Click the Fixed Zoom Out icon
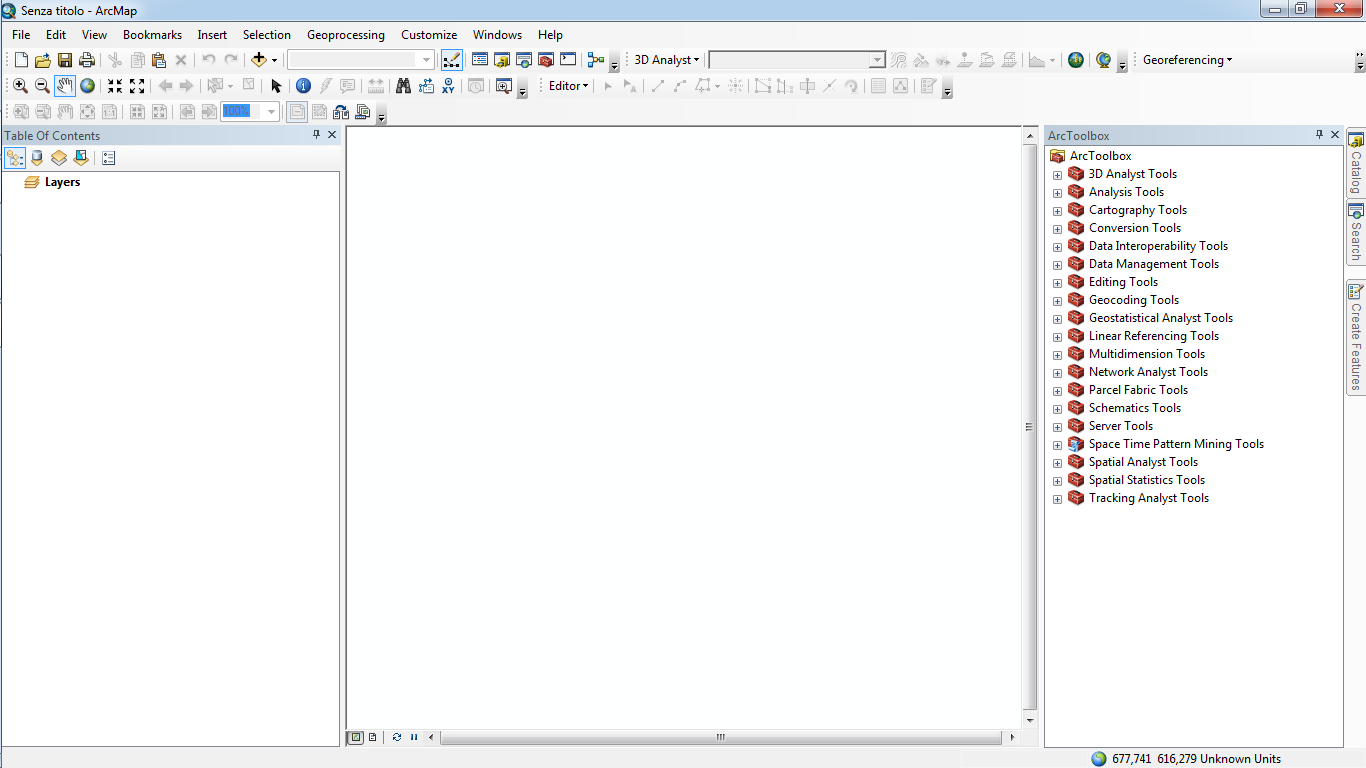Screen dimensions: 1366x768 click(x=137, y=86)
